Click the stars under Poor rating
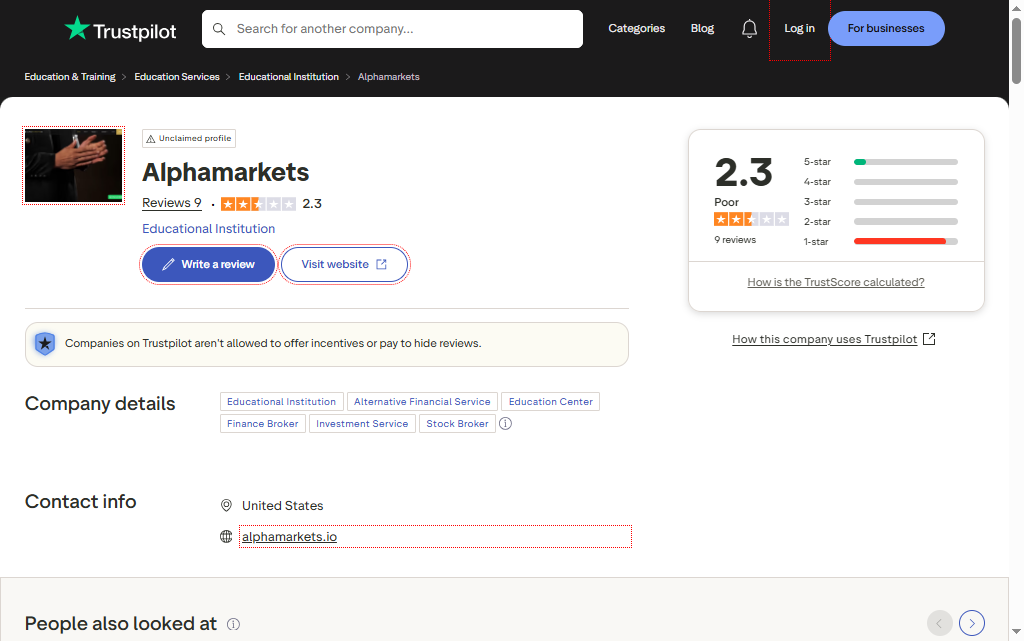1024x641 pixels. click(751, 219)
